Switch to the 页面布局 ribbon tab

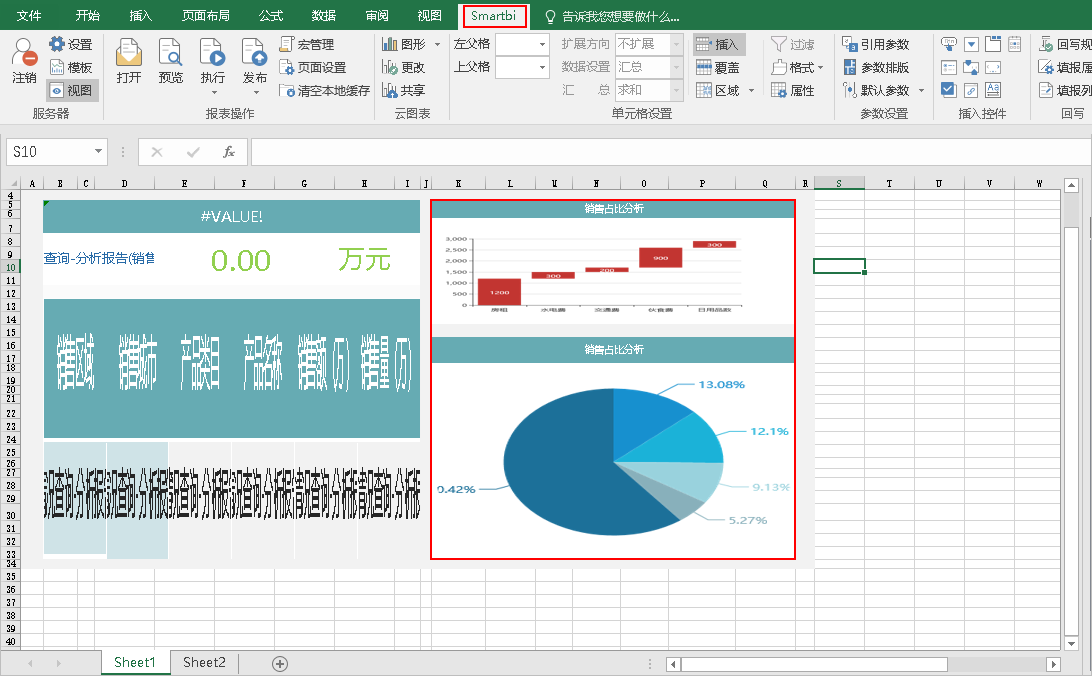point(205,15)
